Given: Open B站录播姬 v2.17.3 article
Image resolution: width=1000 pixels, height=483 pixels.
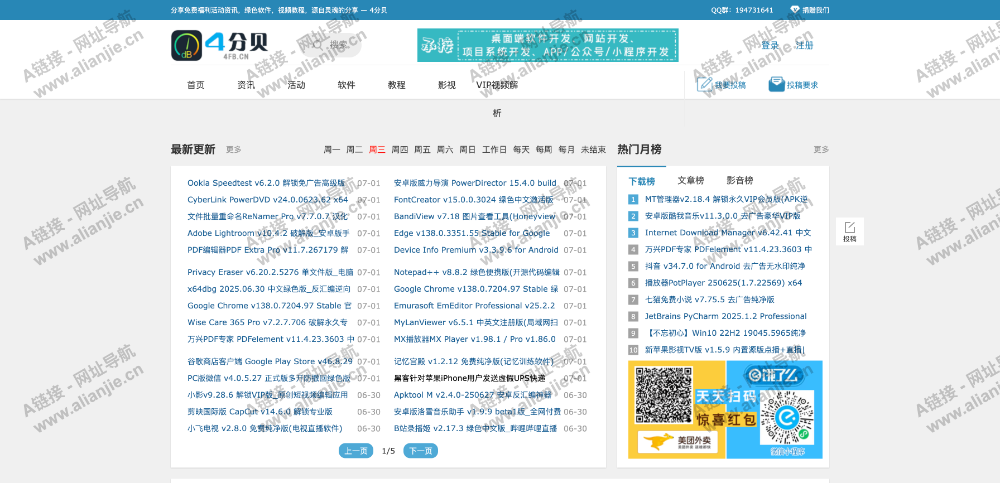Looking at the screenshot, I should 475,428.
